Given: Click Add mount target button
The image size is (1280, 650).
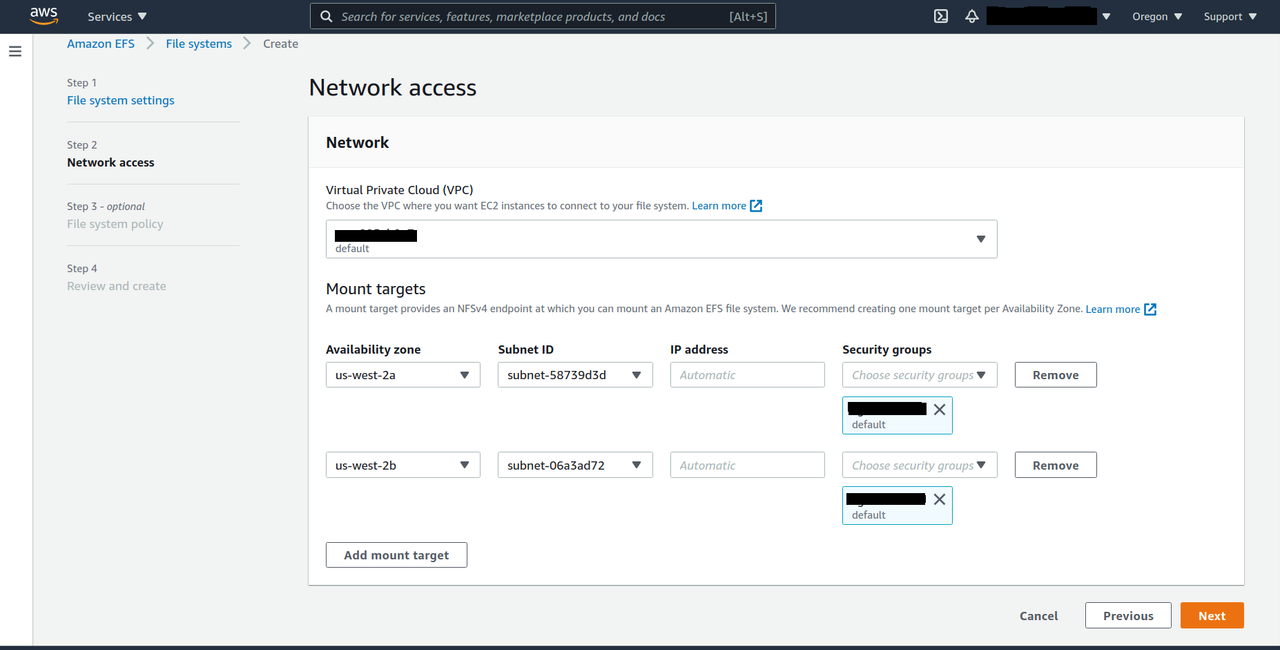Looking at the screenshot, I should tap(396, 555).
